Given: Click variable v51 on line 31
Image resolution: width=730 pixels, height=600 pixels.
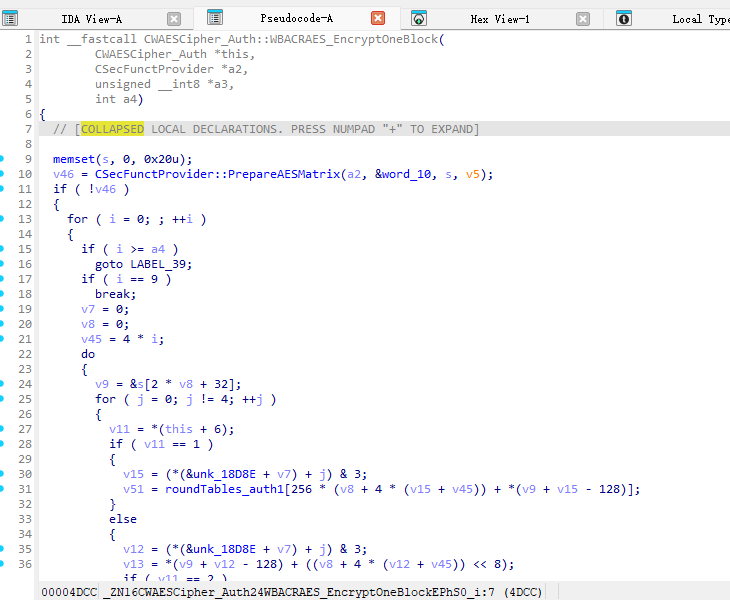Looking at the screenshot, I should pyautogui.click(x=133, y=489).
